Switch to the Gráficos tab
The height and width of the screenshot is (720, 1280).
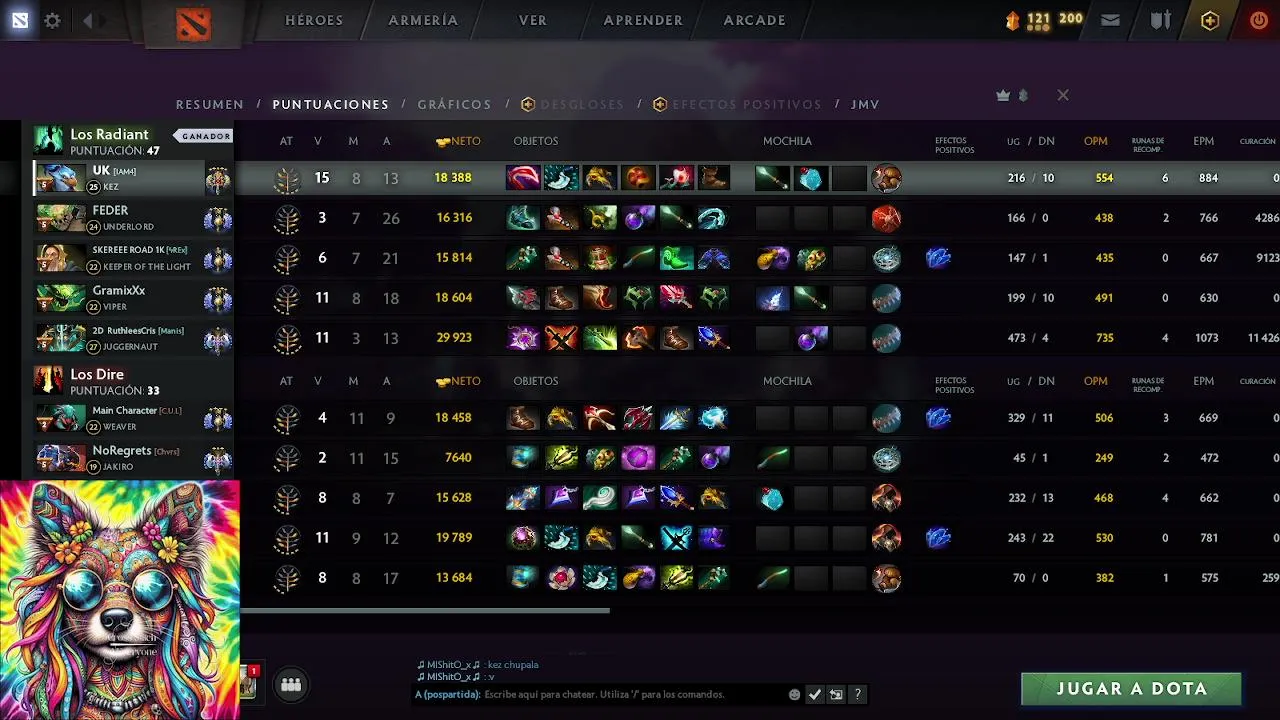454,104
